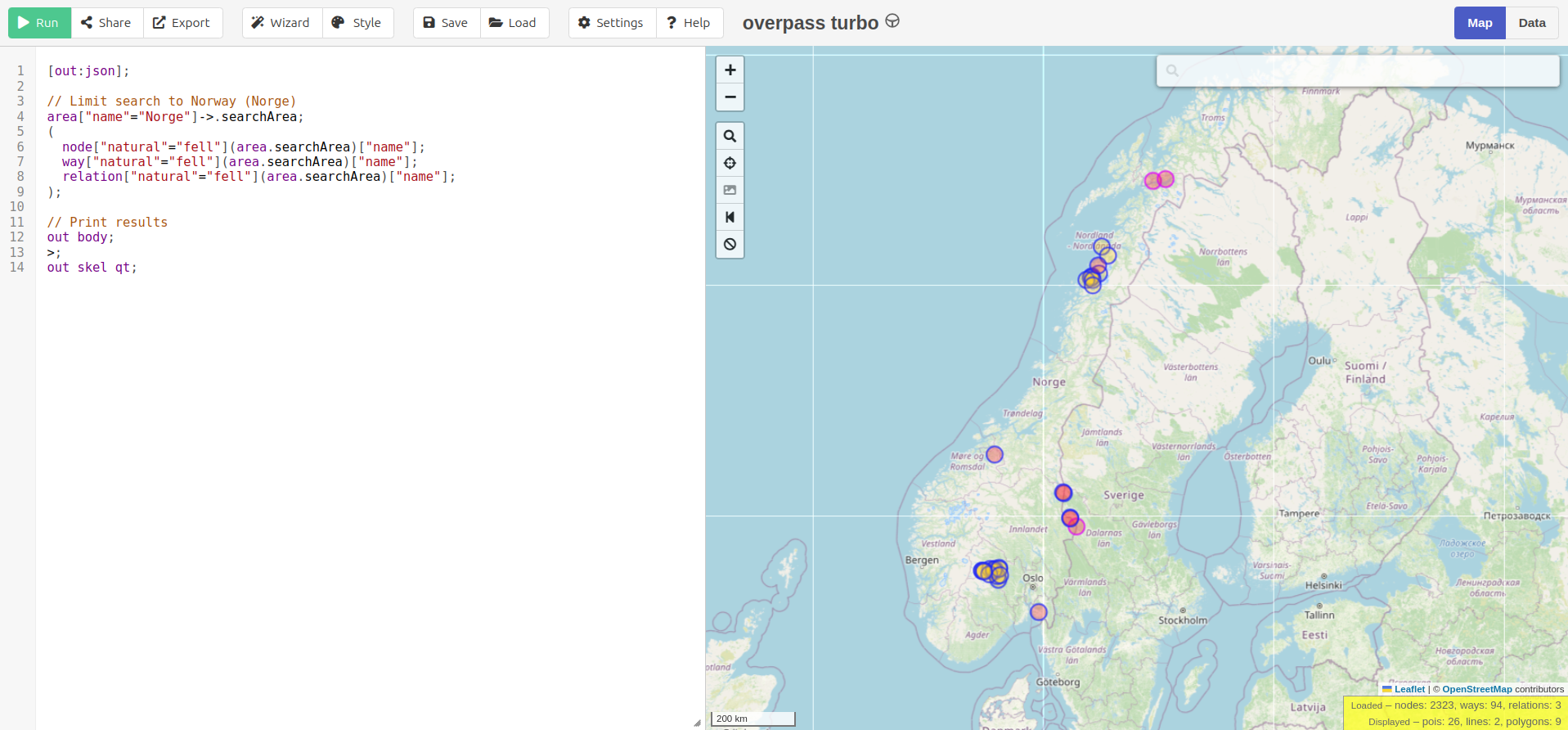Save the current query

pyautogui.click(x=446, y=23)
